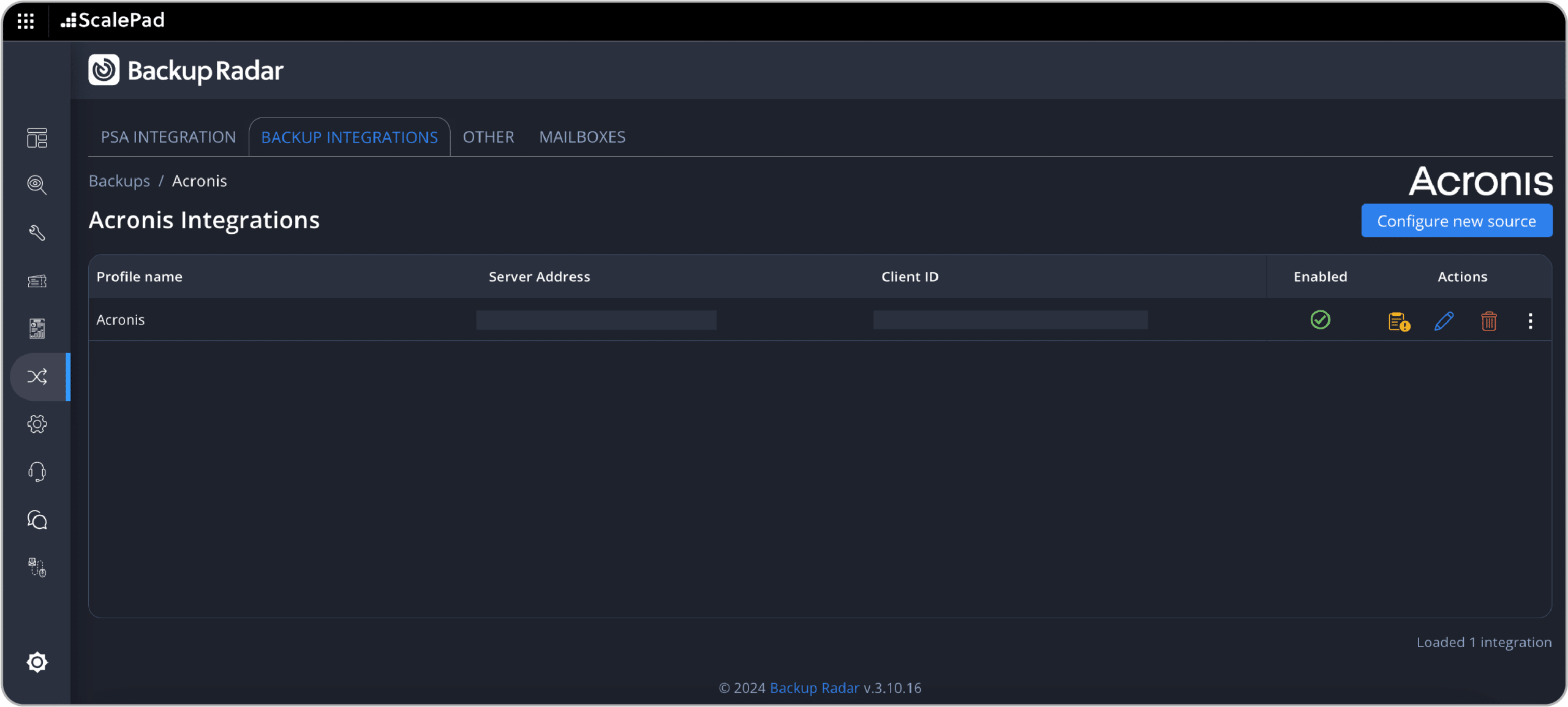1568x707 pixels.
Task: View logs for the Acronis integration
Action: (x=1399, y=321)
